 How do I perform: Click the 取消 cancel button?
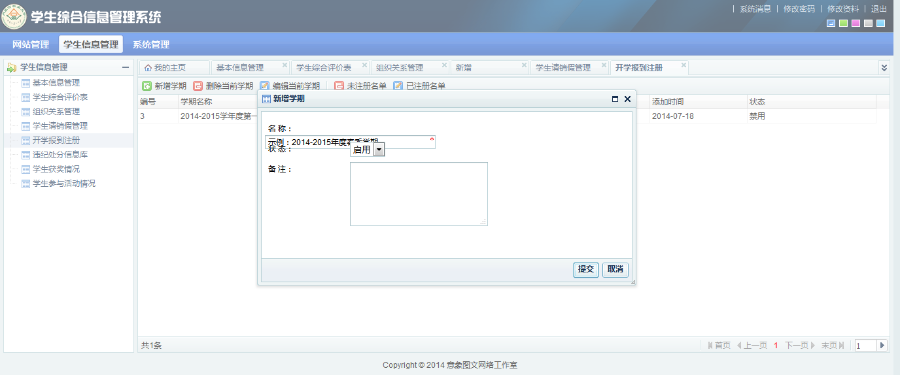615,269
